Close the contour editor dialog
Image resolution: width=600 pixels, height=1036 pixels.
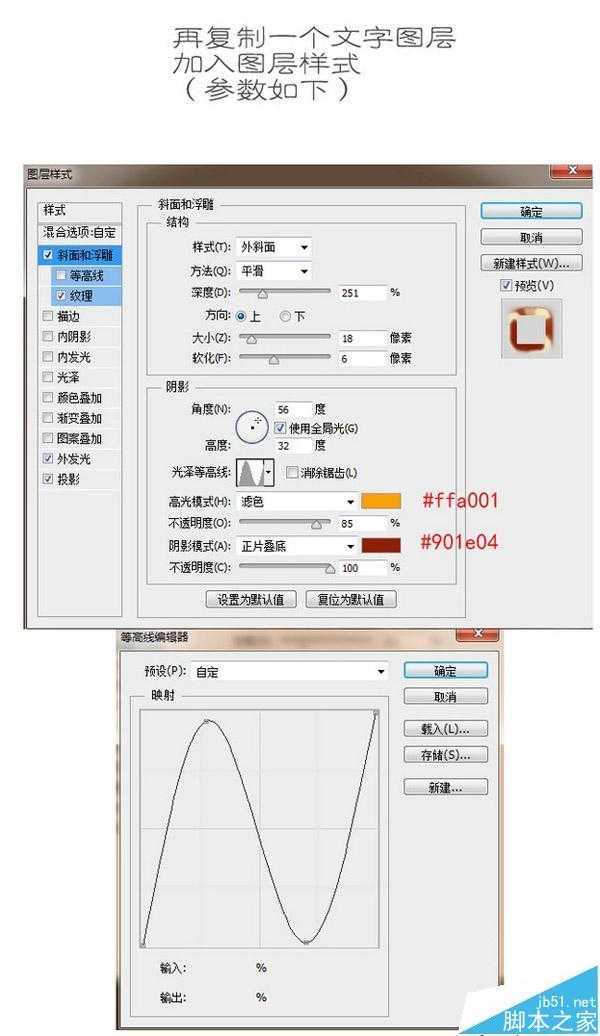477,635
